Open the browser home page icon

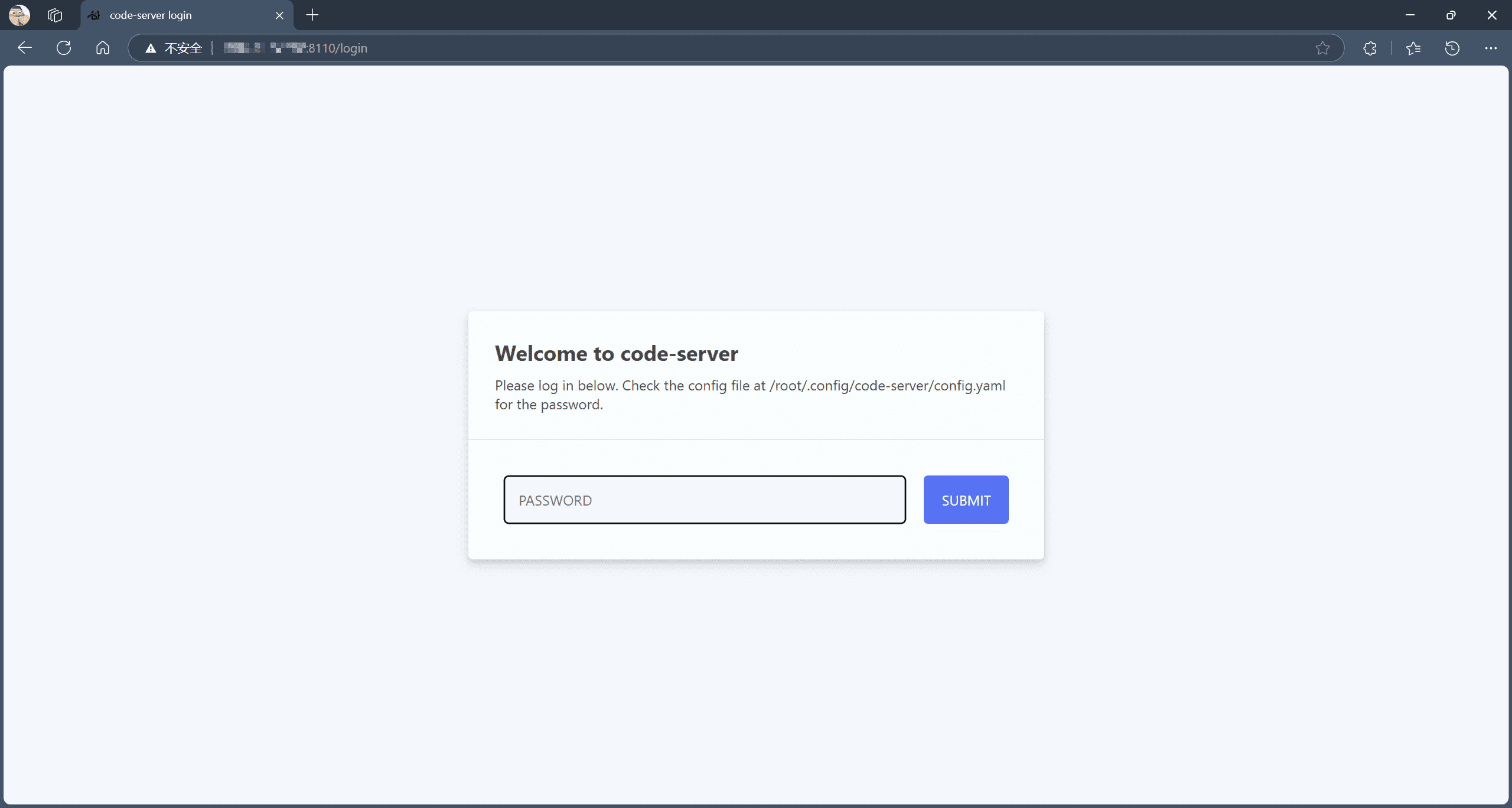[x=103, y=48]
